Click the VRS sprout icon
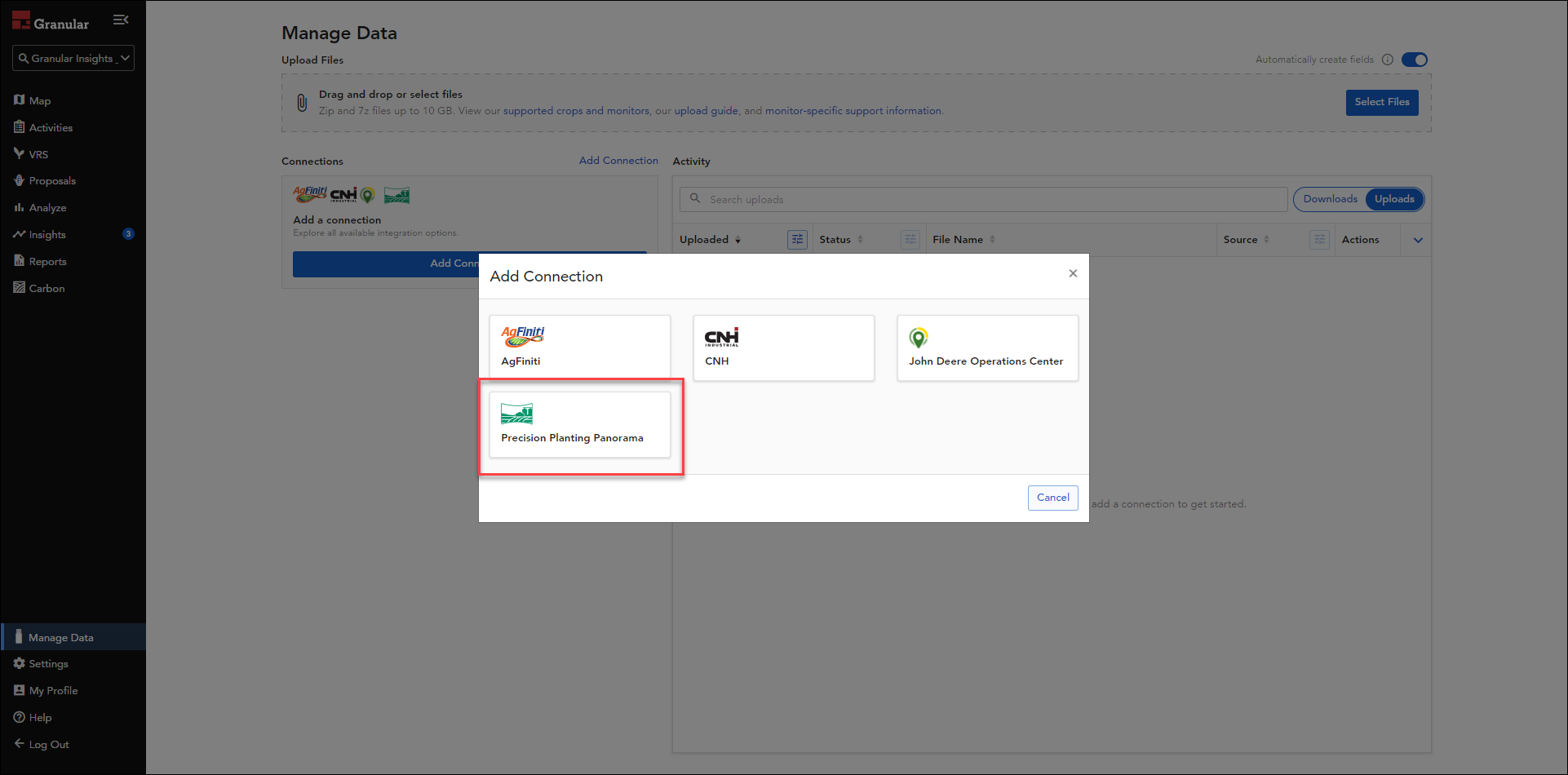The image size is (1568, 775). point(19,153)
